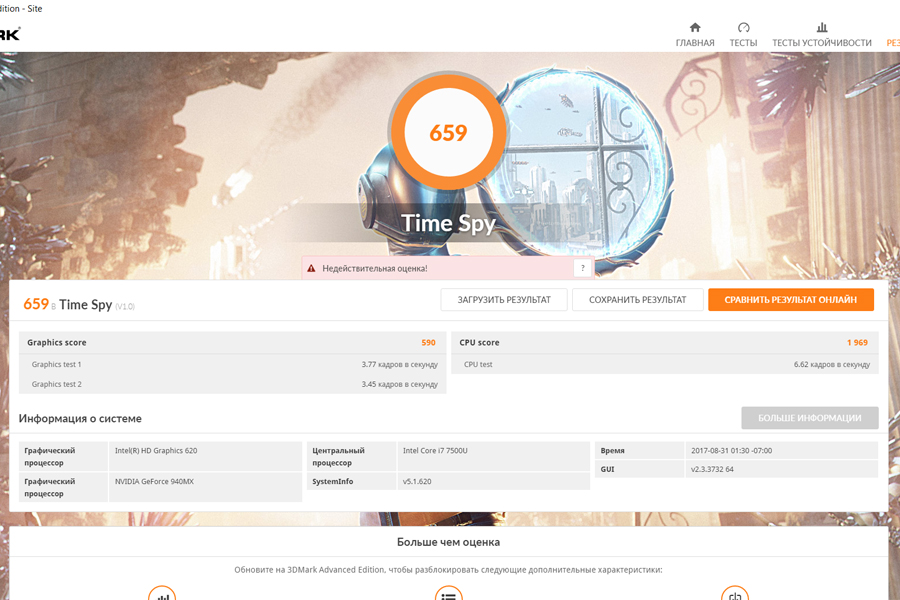Open the ТЕСТЫ benchmarks section
This screenshot has width=900, height=600.
pyautogui.click(x=743, y=35)
